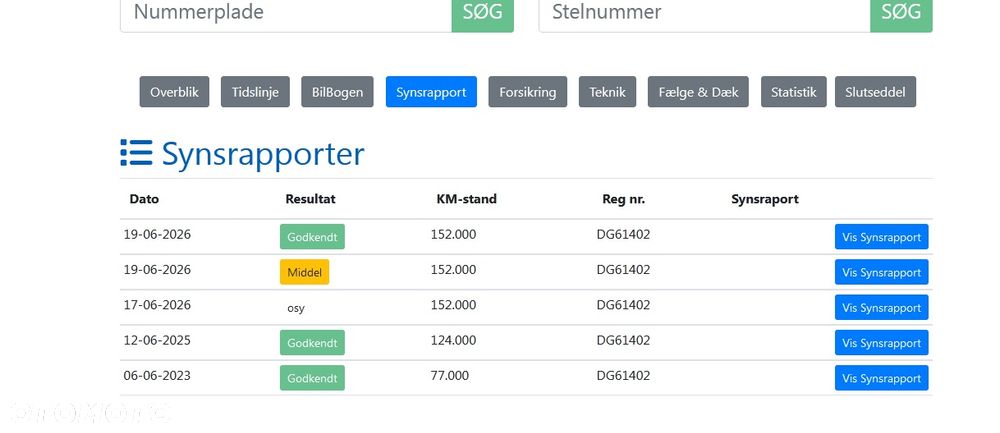Click the Dato column header
The height and width of the screenshot is (433, 1000).
pyautogui.click(x=144, y=199)
